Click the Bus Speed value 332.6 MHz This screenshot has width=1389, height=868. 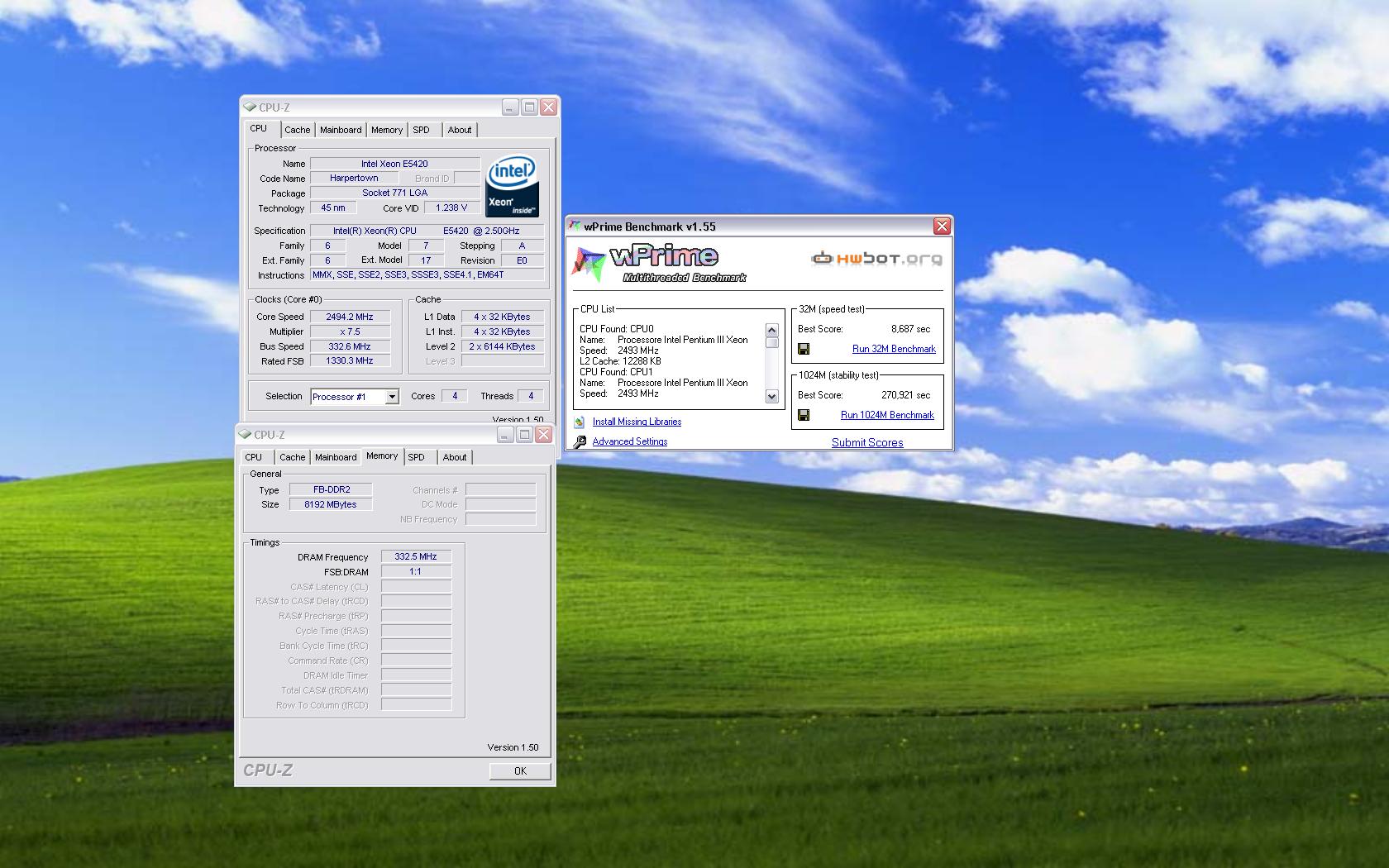click(350, 346)
